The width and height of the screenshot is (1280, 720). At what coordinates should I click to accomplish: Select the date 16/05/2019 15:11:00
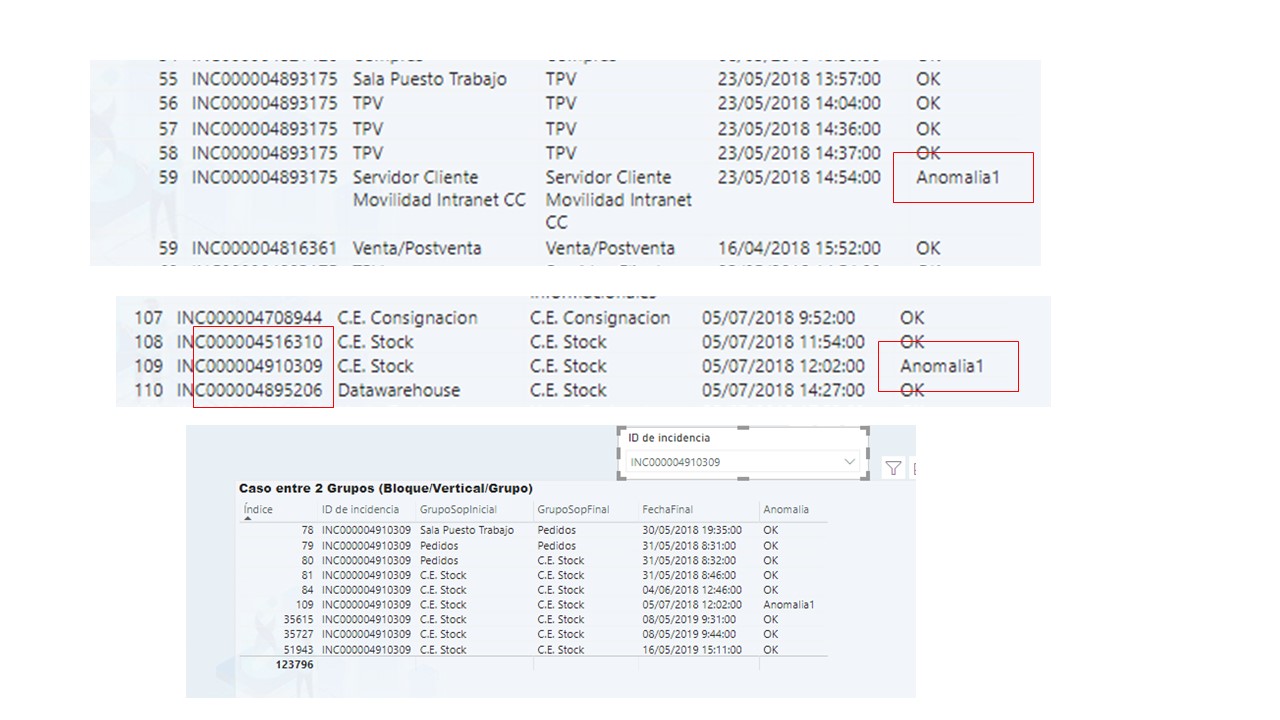pyautogui.click(x=692, y=649)
